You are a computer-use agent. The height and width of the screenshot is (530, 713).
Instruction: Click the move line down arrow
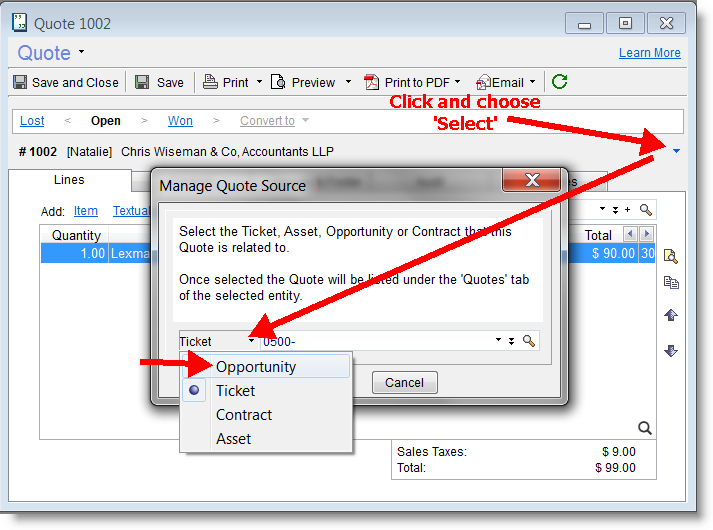pos(671,350)
